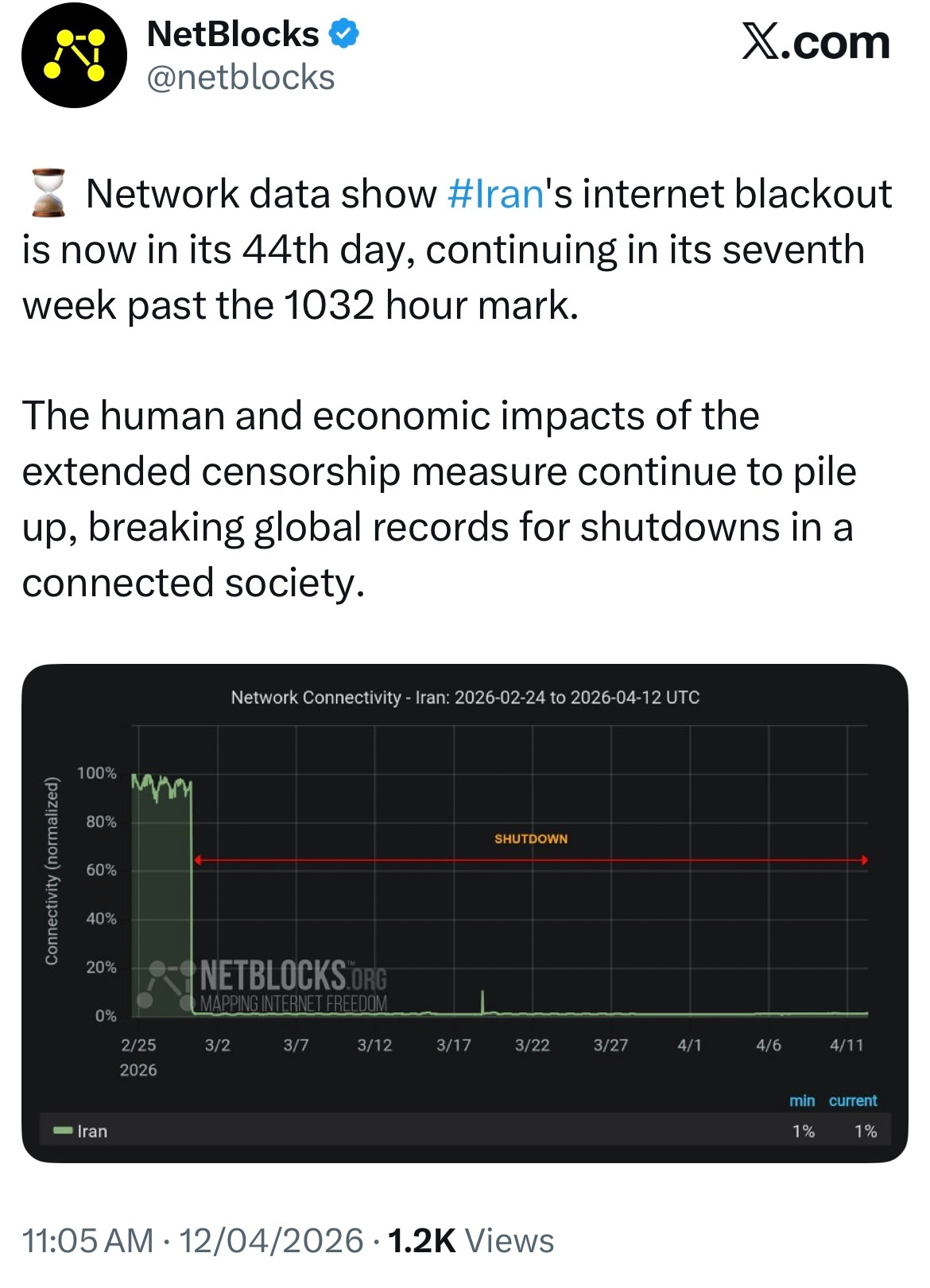Click the green Iran legend swatch
Screen dimensions: 930x1288
pos(63,1131)
